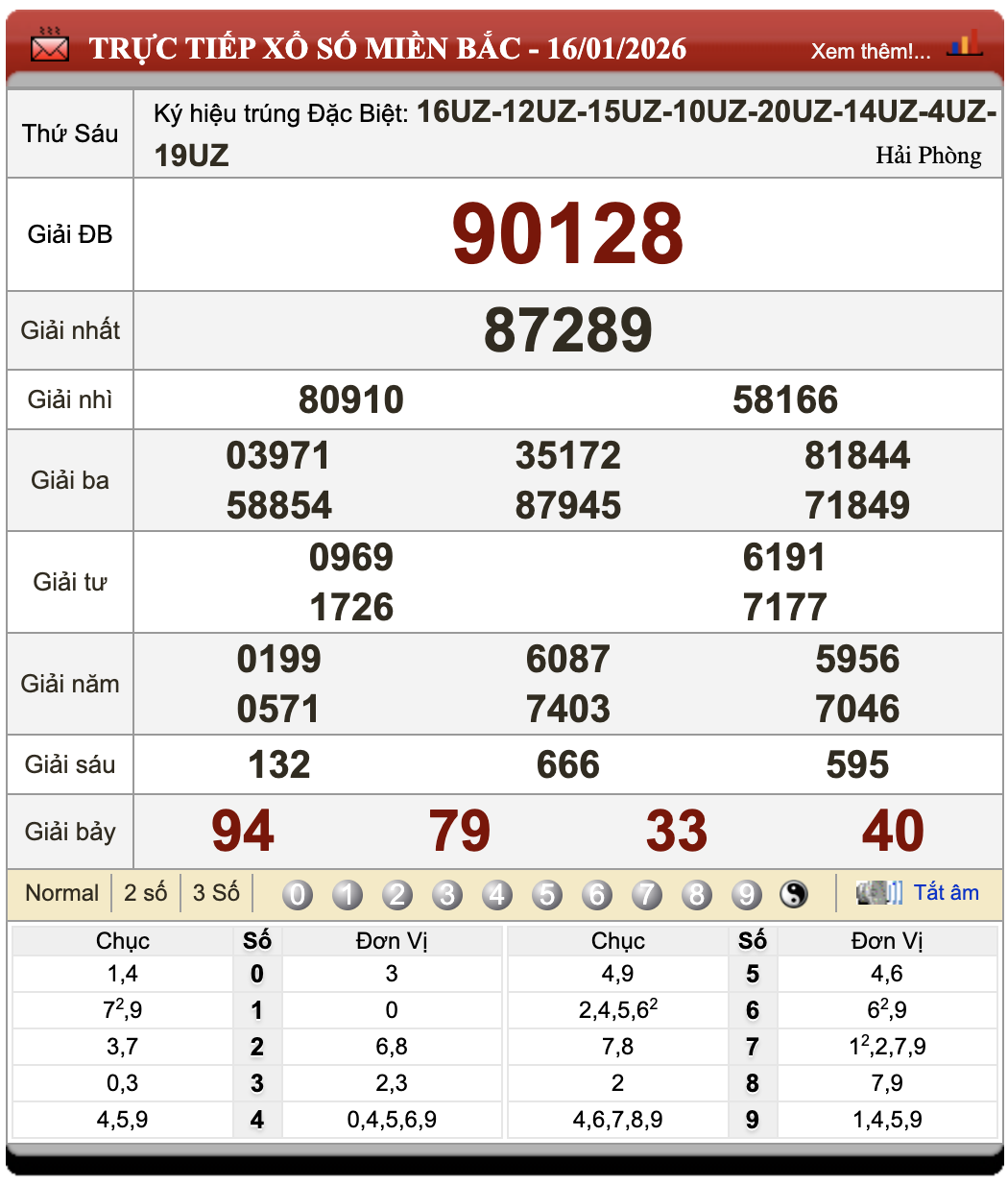Click the number ball 1

pos(348,892)
